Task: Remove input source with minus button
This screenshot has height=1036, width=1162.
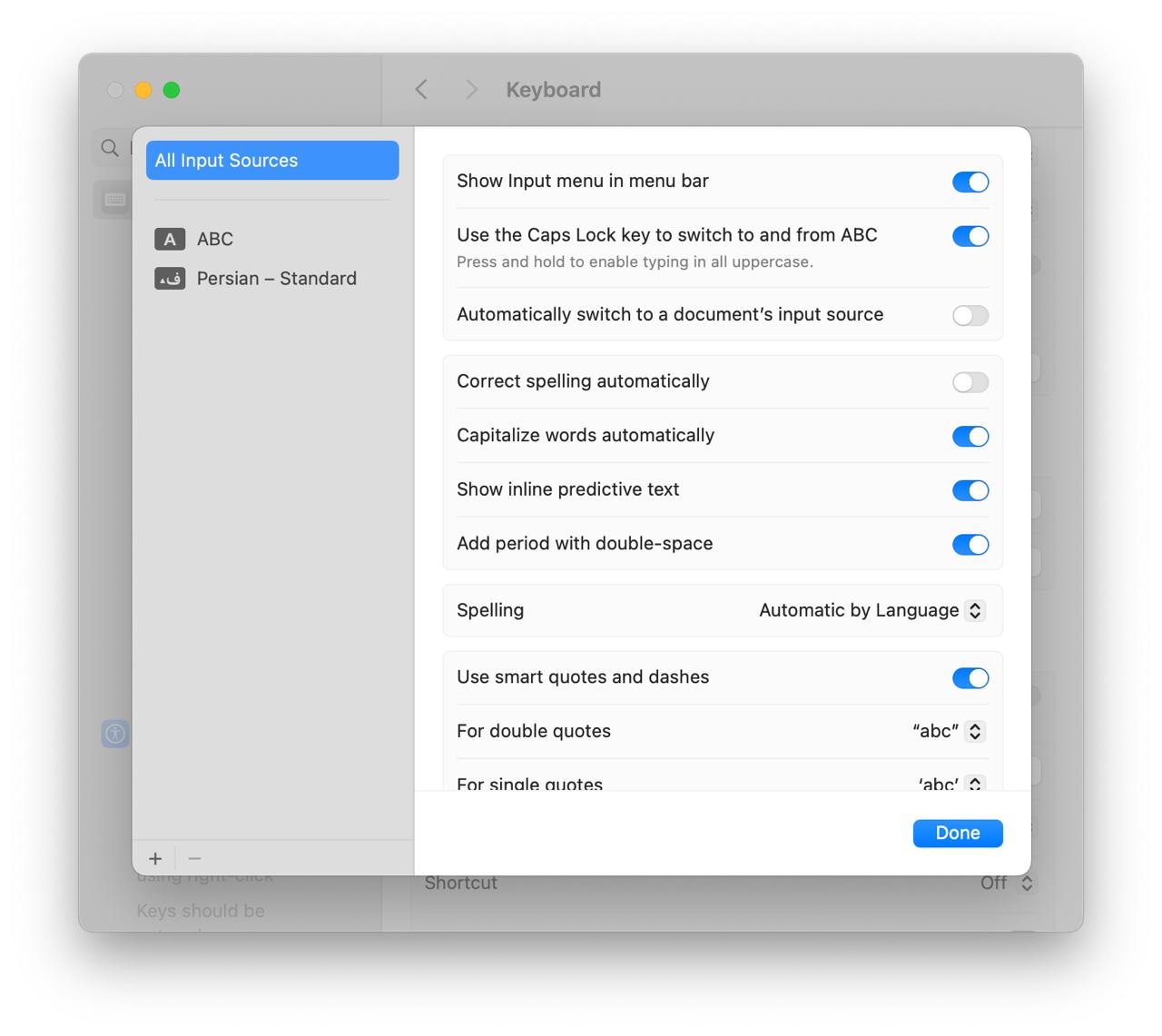Action: coord(194,858)
